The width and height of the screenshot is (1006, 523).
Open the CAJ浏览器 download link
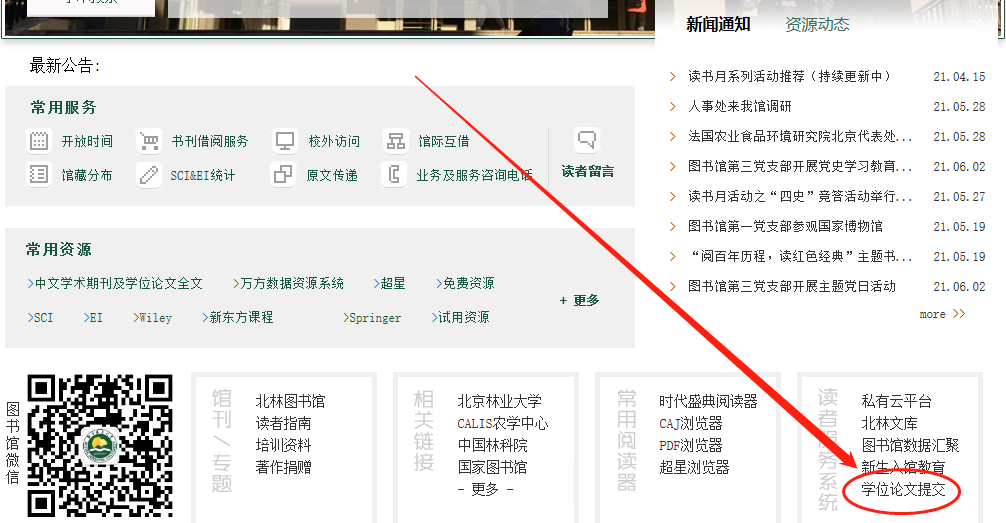[x=690, y=423]
